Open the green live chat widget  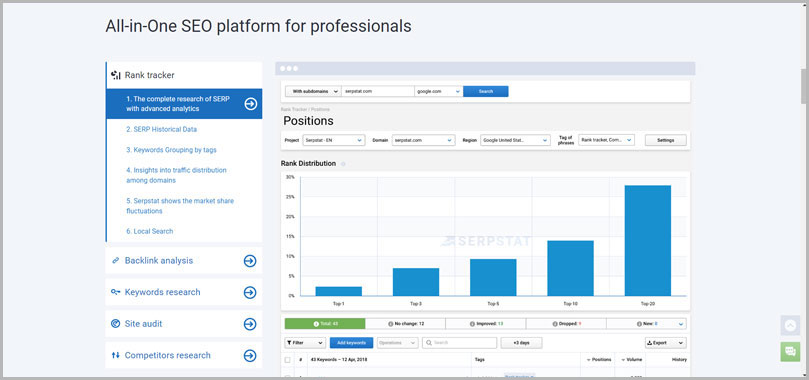[x=790, y=352]
